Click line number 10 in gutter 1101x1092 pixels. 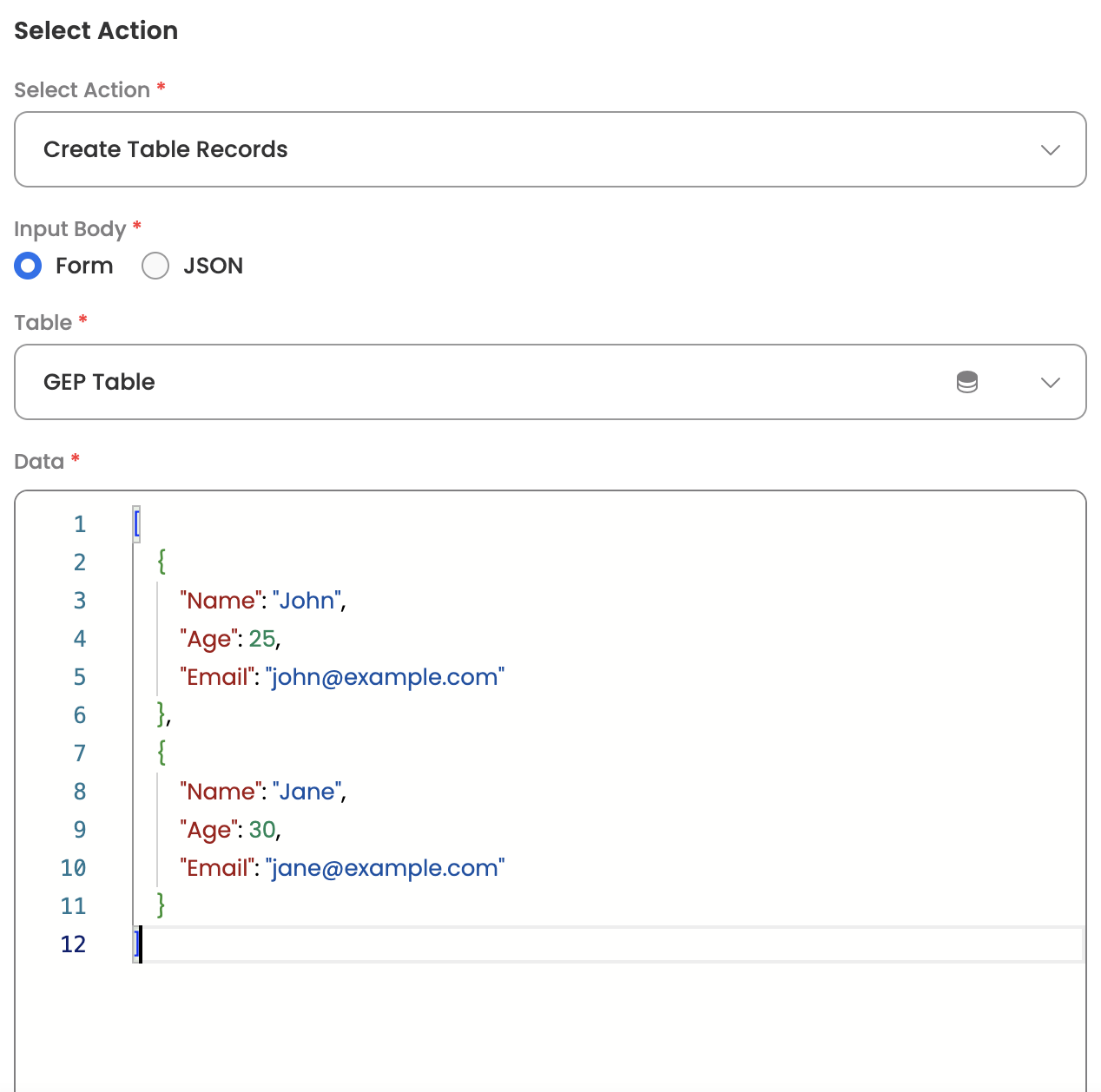pyautogui.click(x=74, y=868)
